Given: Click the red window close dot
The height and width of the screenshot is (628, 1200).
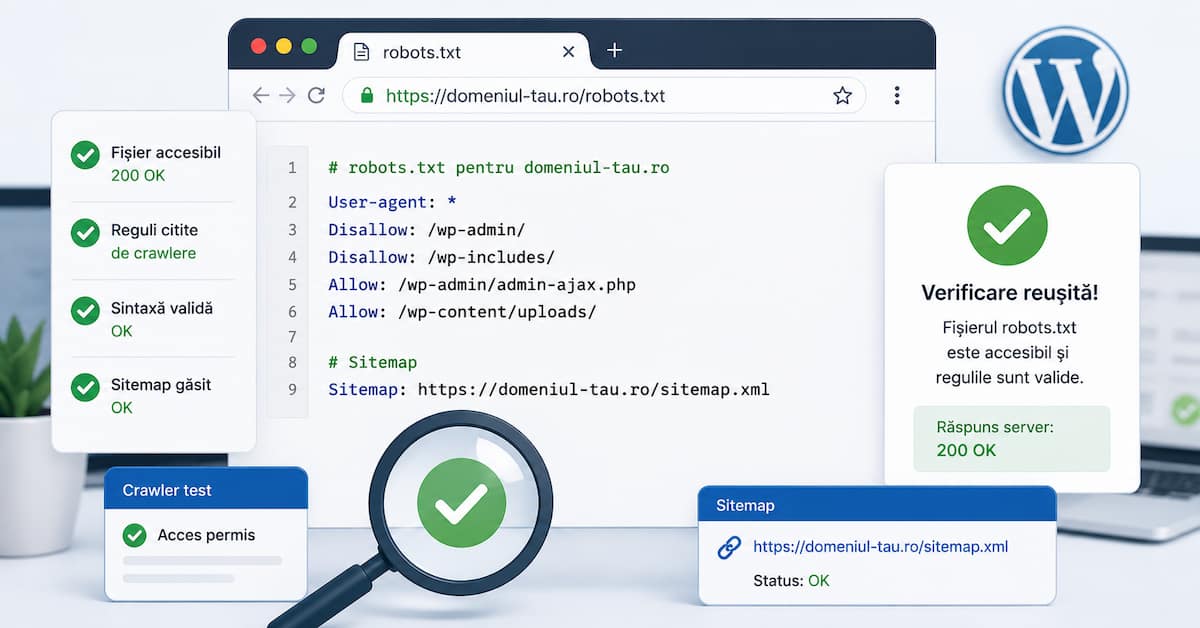Looking at the screenshot, I should click(x=259, y=46).
